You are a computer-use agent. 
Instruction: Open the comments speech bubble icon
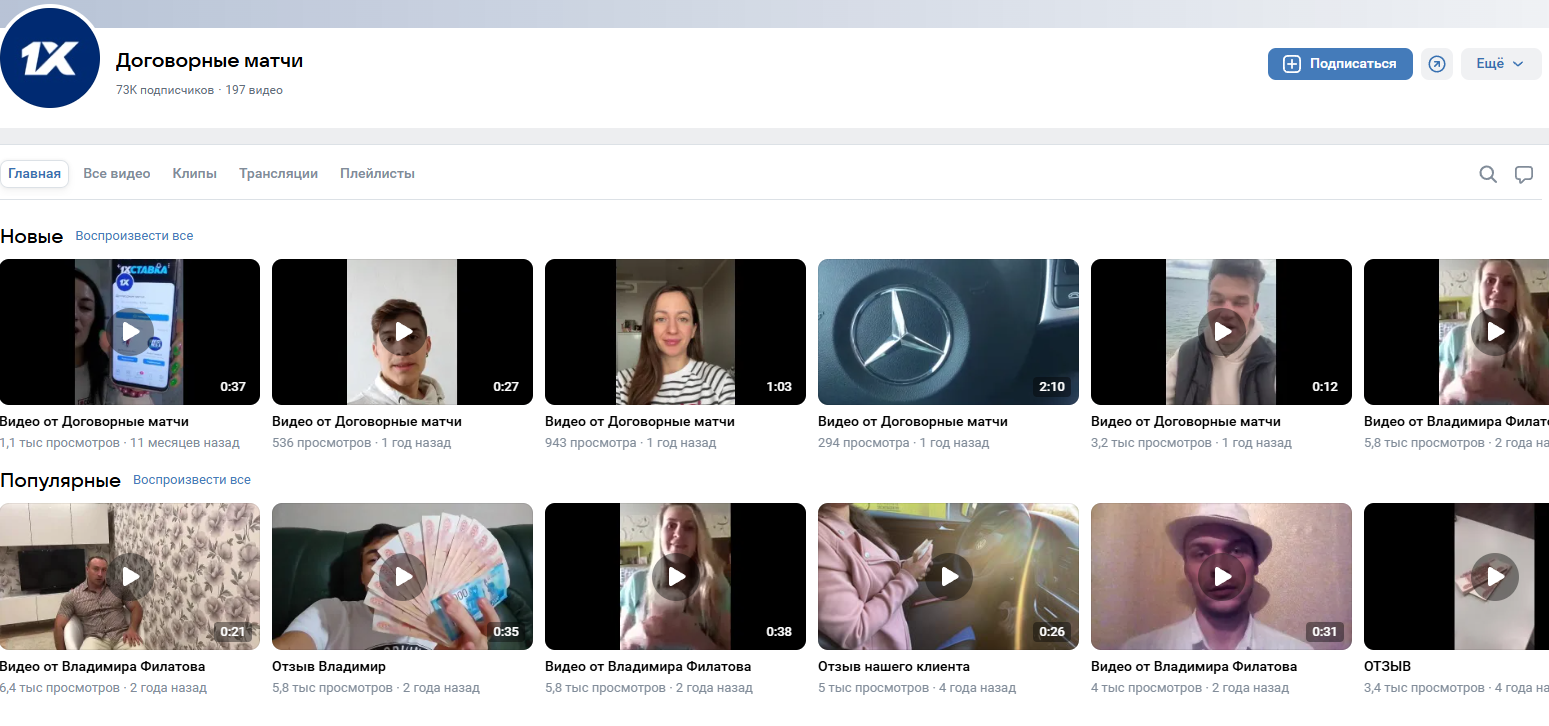coord(1523,174)
